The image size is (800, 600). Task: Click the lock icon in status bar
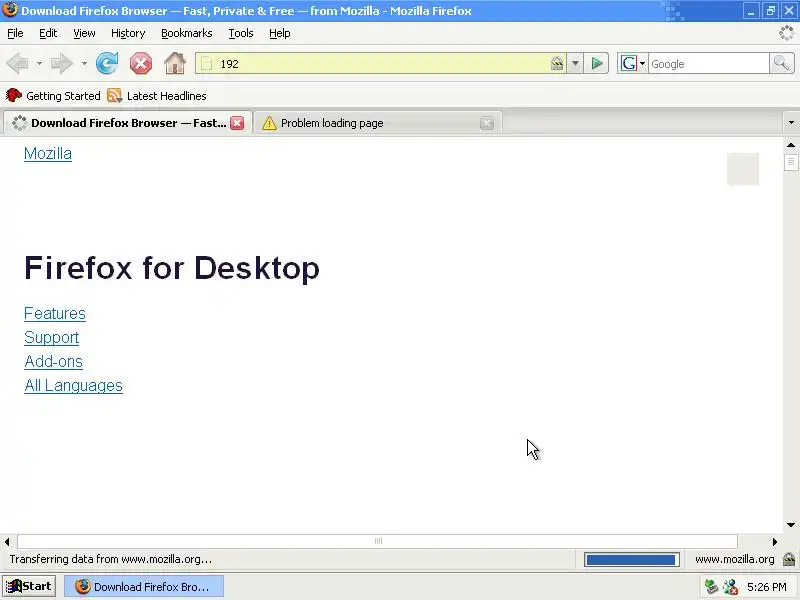click(789, 559)
